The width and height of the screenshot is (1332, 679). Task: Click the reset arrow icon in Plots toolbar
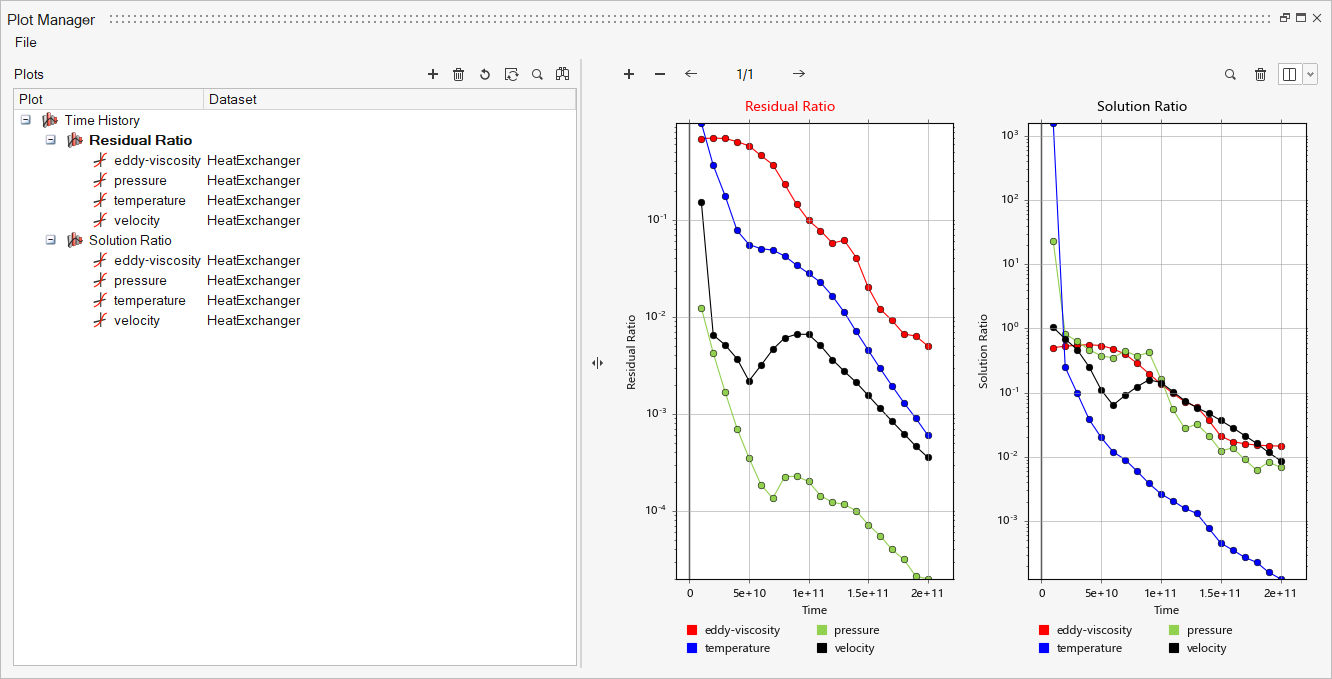coord(485,74)
